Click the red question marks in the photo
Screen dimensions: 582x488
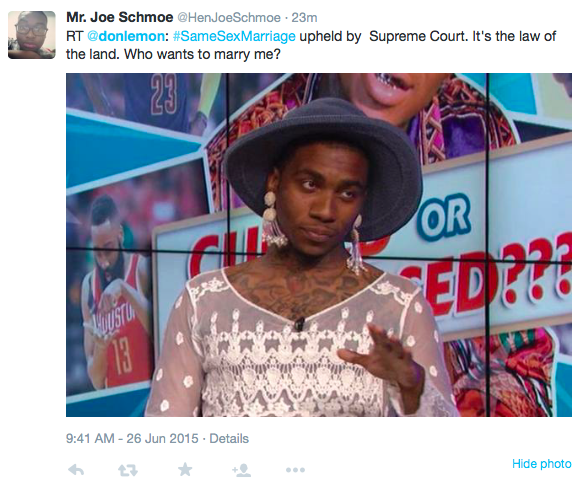coord(536,269)
